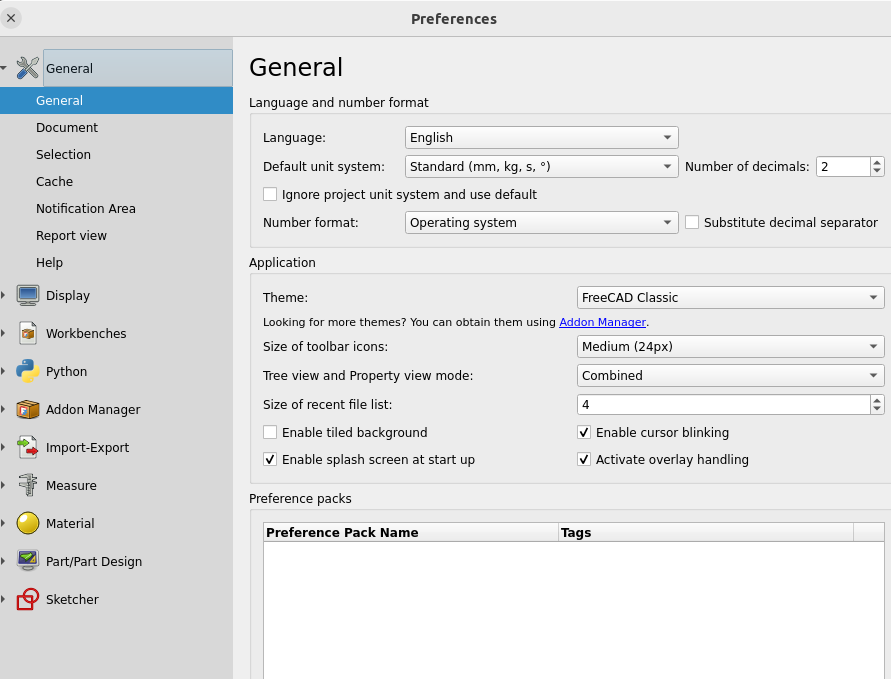This screenshot has height=679, width=891.
Task: Switch to the Report view page
Action: [71, 236]
